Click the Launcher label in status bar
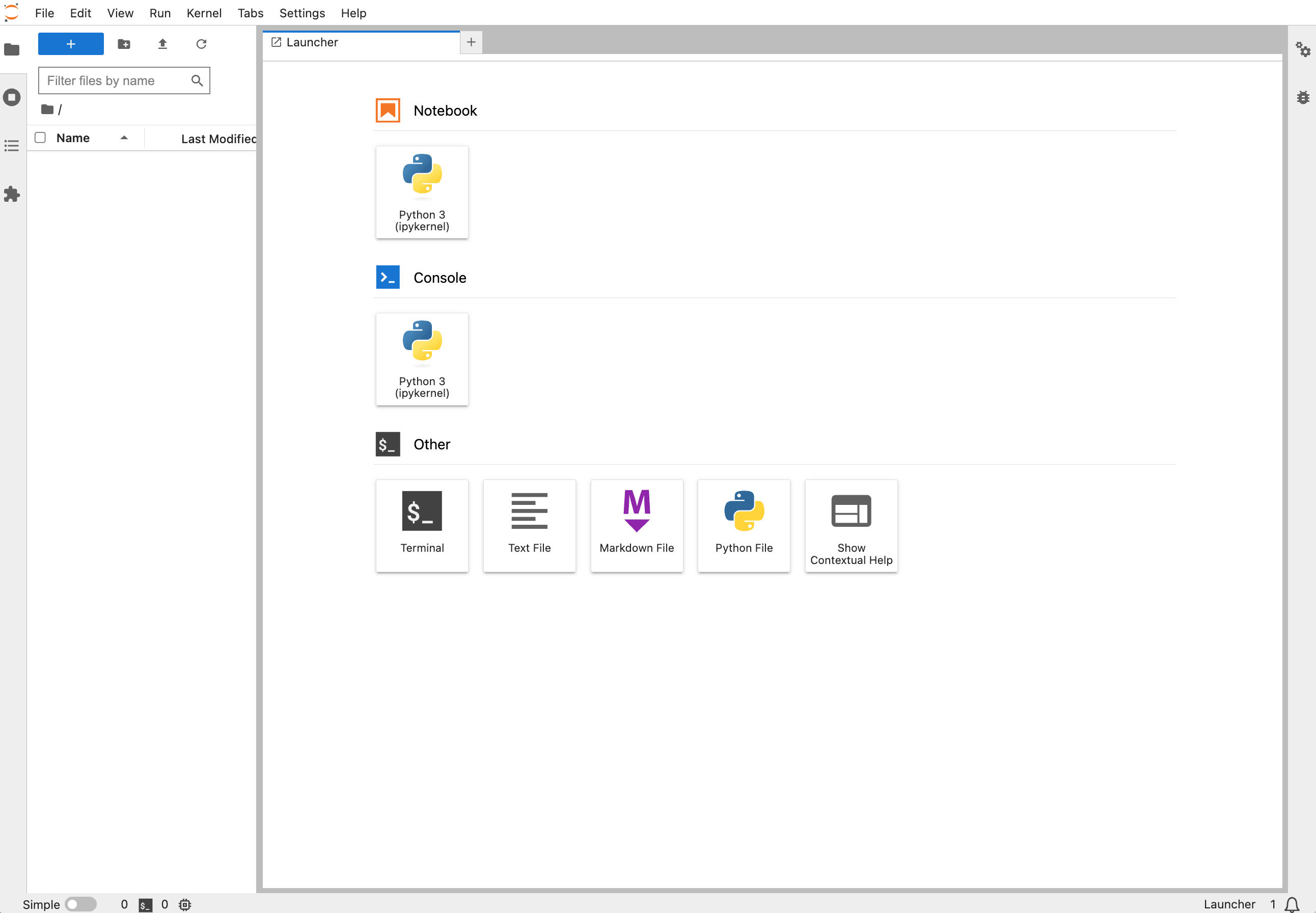Image resolution: width=1316 pixels, height=913 pixels. (1229, 904)
